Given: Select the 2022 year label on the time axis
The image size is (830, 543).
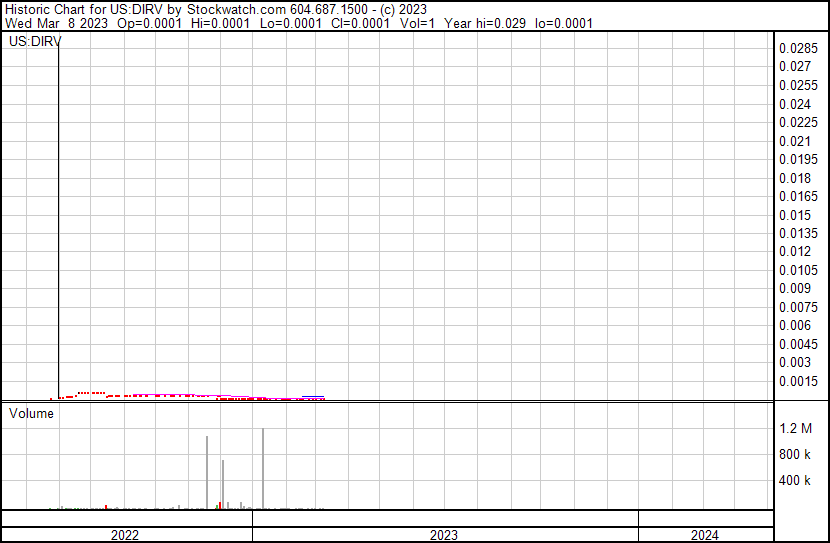Looking at the screenshot, I should pos(124,535).
